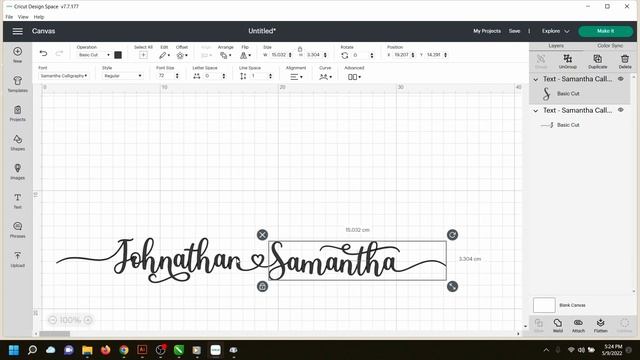The image size is (640, 360).
Task: Click the Make It button
Action: [x=605, y=31]
